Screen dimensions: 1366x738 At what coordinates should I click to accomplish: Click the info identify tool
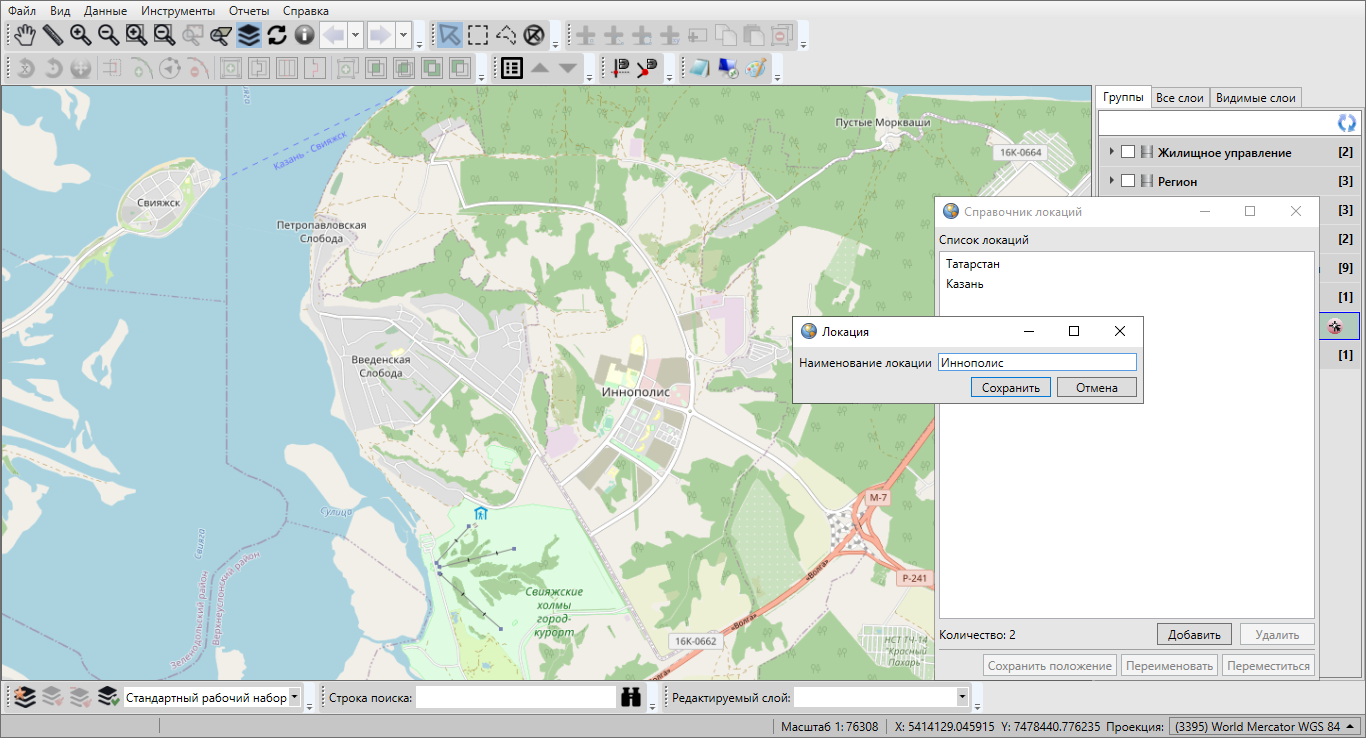(305, 35)
